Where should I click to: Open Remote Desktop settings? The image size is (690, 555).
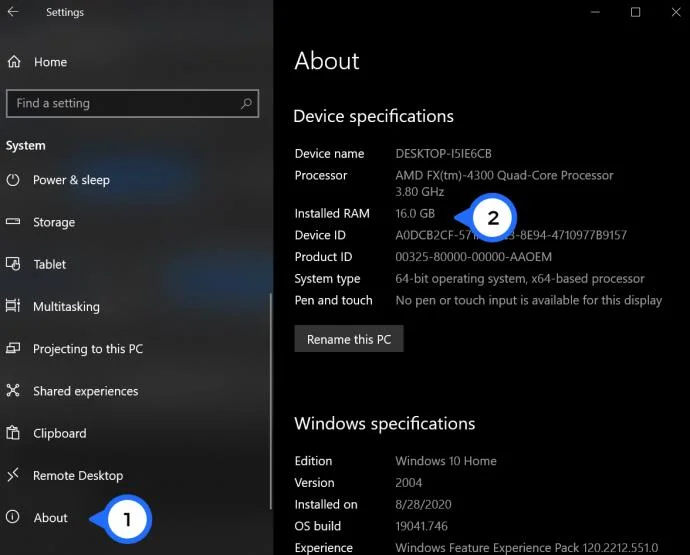(78, 475)
